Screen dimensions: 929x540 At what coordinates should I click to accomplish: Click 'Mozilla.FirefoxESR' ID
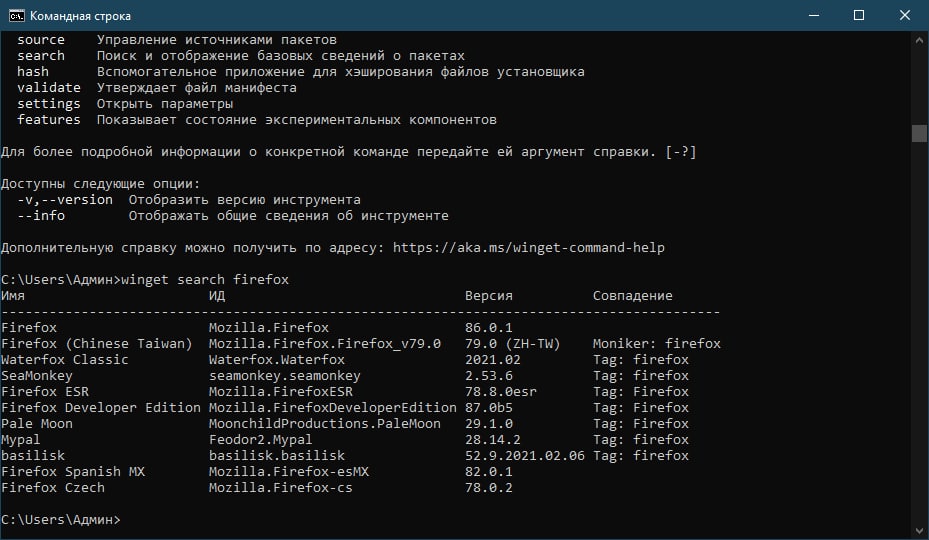280,392
